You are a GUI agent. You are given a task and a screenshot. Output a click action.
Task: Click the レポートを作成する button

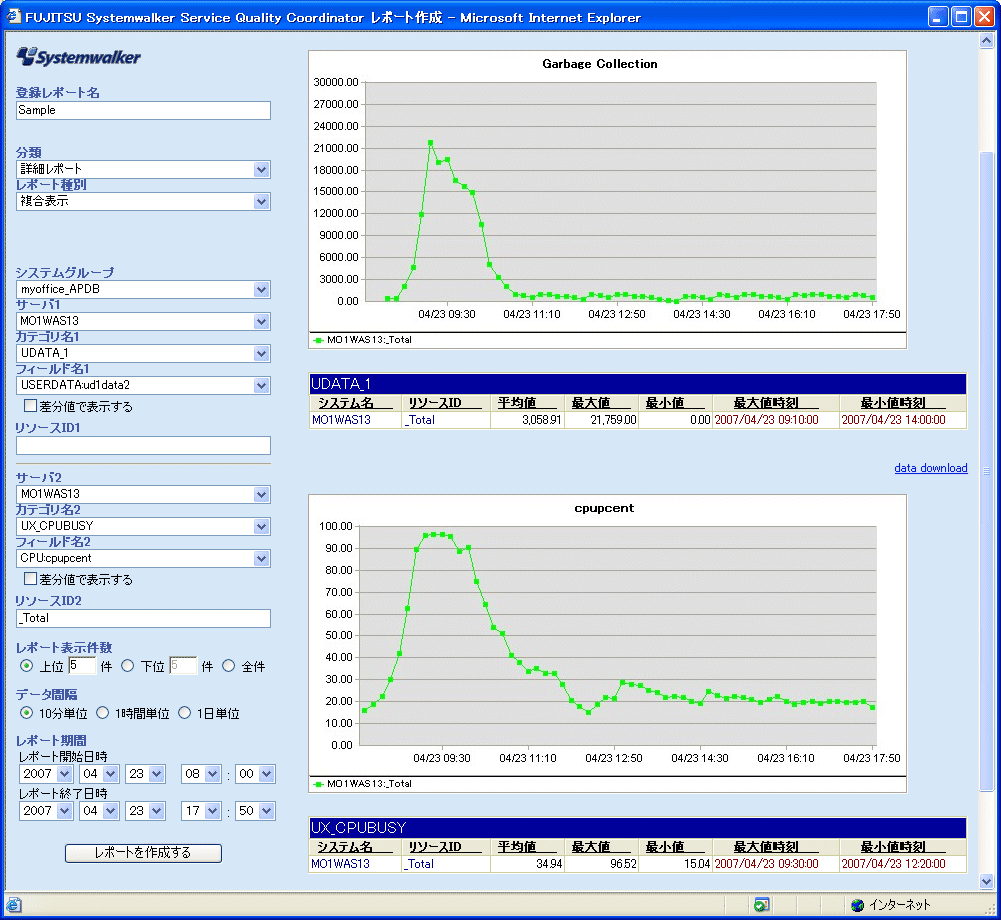(x=143, y=853)
